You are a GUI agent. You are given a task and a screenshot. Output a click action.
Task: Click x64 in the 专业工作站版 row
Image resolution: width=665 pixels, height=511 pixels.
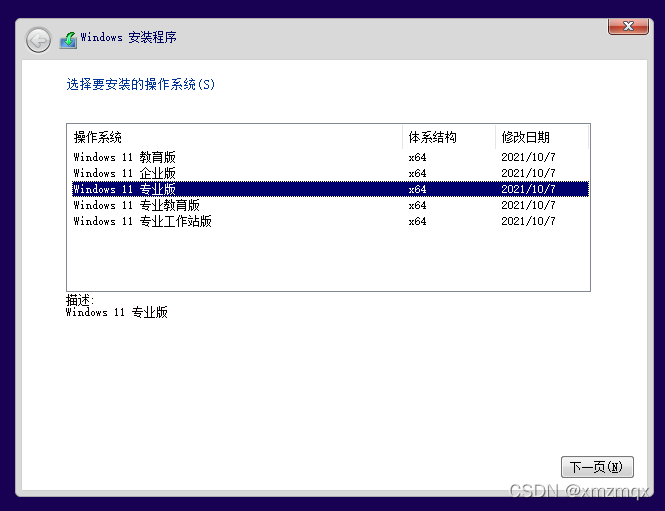(417, 221)
